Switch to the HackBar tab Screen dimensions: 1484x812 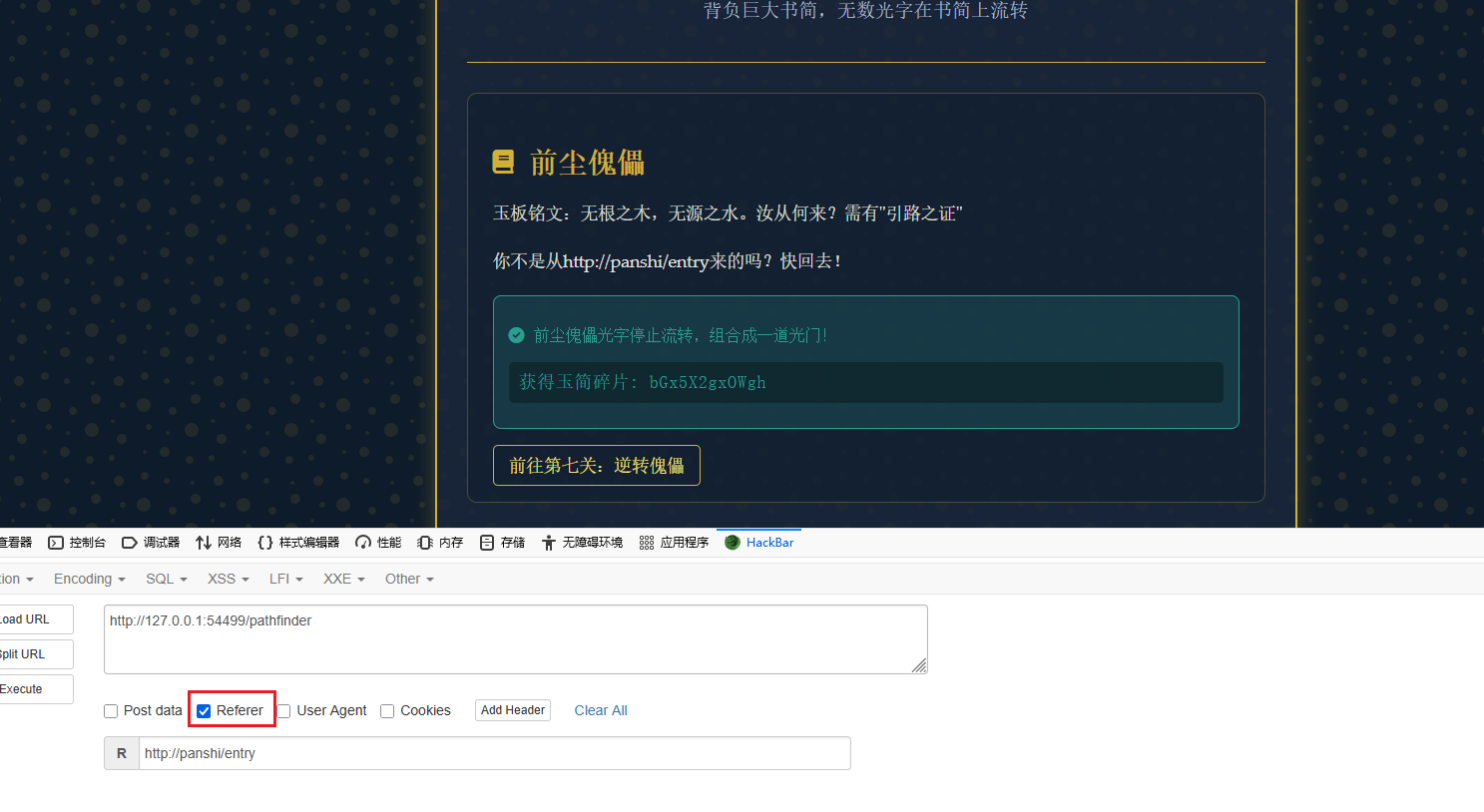click(x=759, y=543)
